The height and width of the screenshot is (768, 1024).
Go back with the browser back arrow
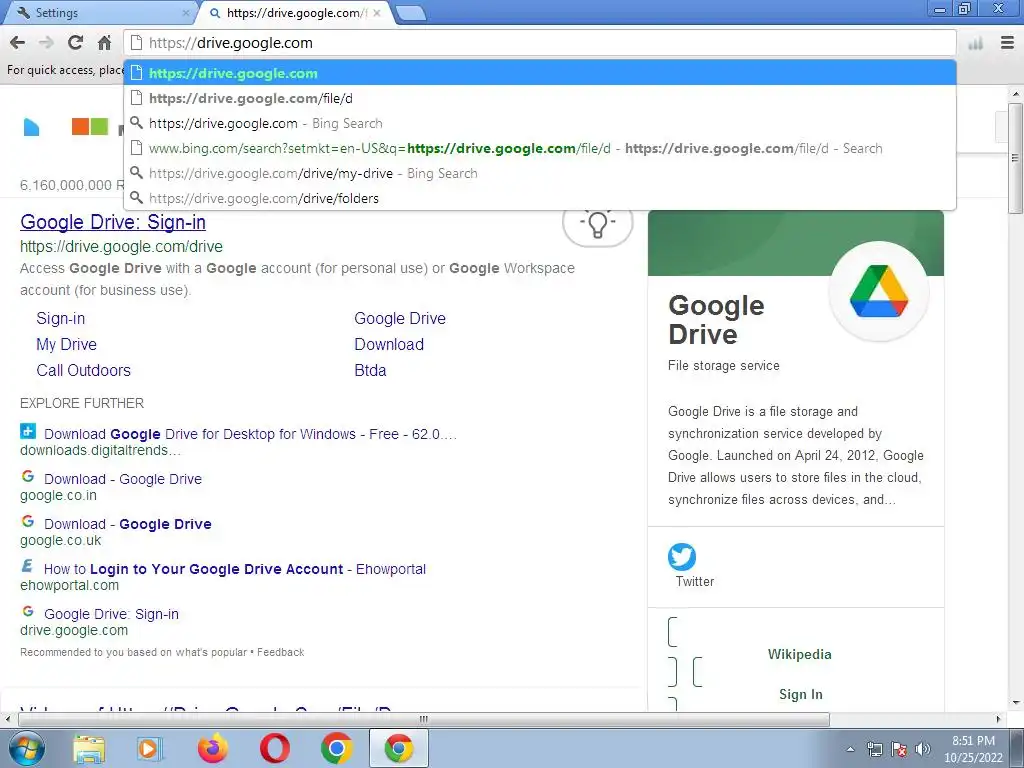click(x=18, y=43)
